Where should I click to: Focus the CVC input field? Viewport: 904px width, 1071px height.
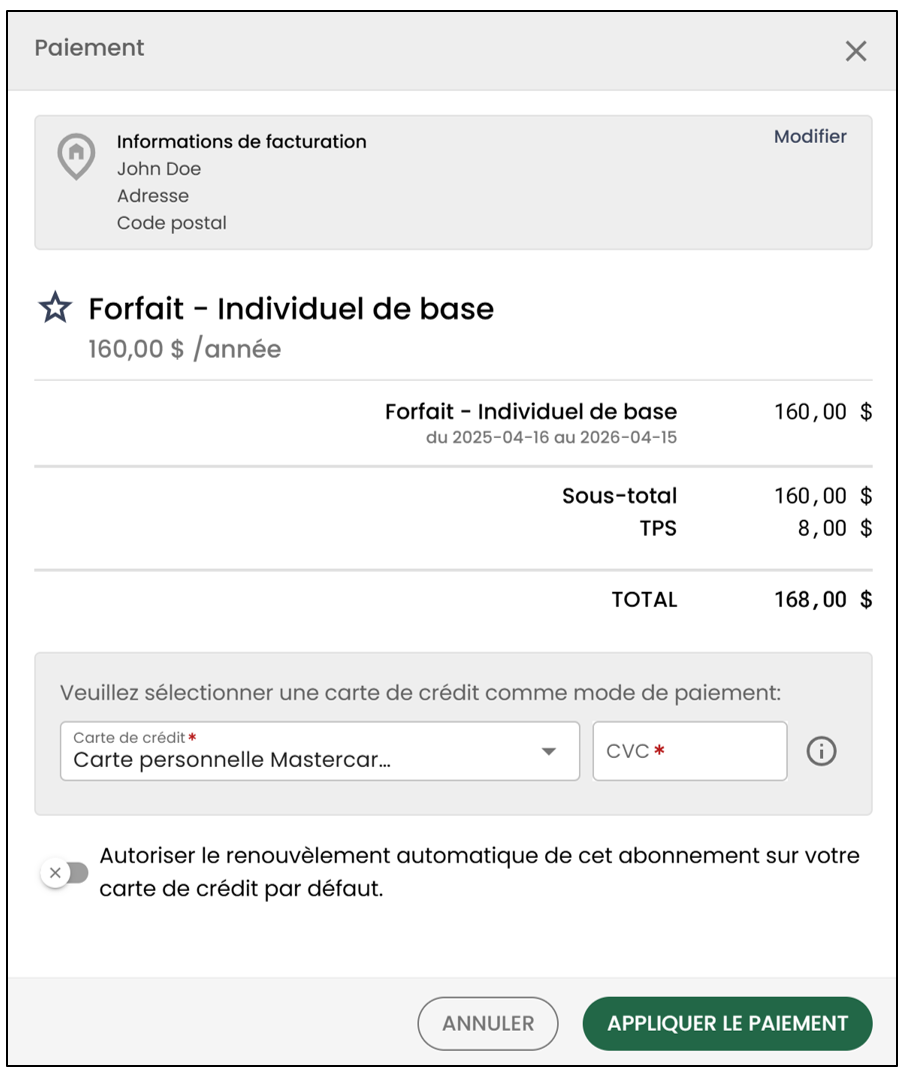coord(690,751)
